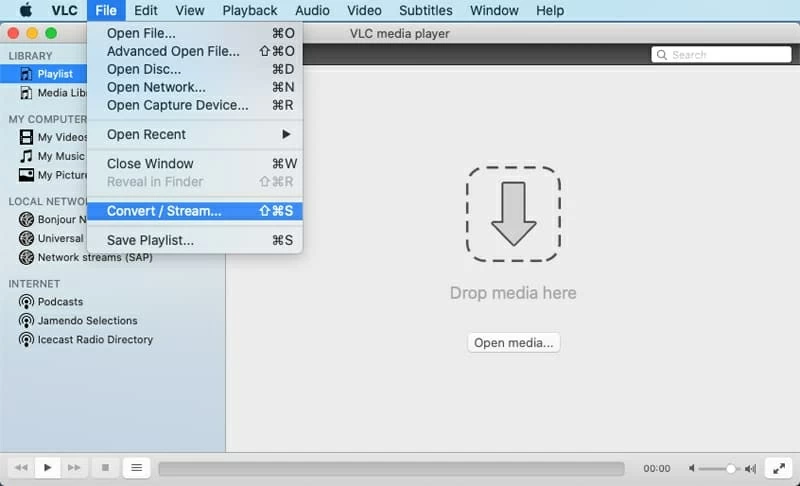
Task: Expand the Open Recent submenu
Action: [x=195, y=135]
